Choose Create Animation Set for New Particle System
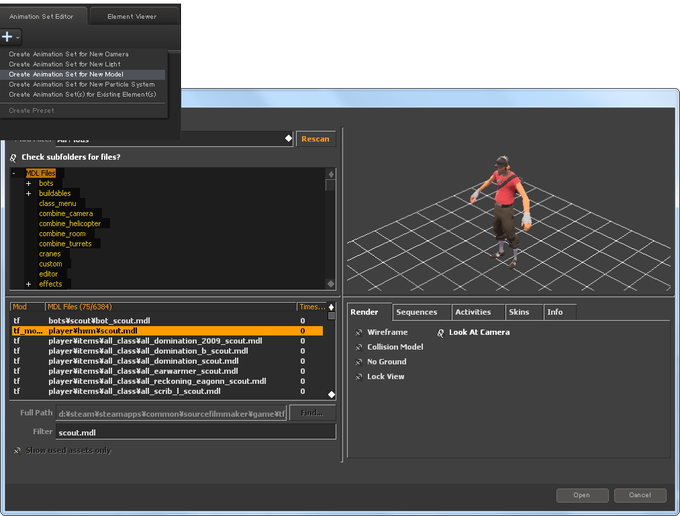The height and width of the screenshot is (516, 680). click(82, 84)
